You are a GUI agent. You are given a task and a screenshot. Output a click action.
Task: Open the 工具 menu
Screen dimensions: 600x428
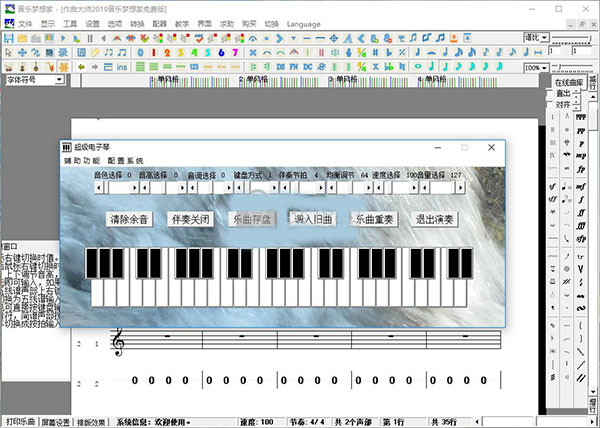coord(69,23)
